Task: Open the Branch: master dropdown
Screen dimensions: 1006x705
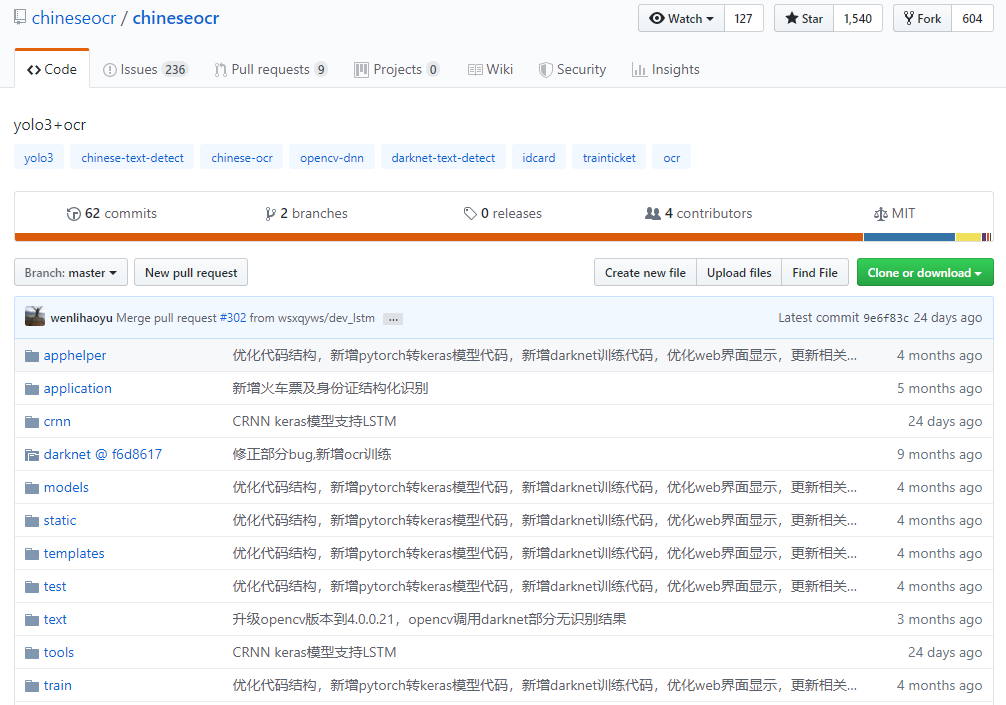Action: pyautogui.click(x=71, y=273)
